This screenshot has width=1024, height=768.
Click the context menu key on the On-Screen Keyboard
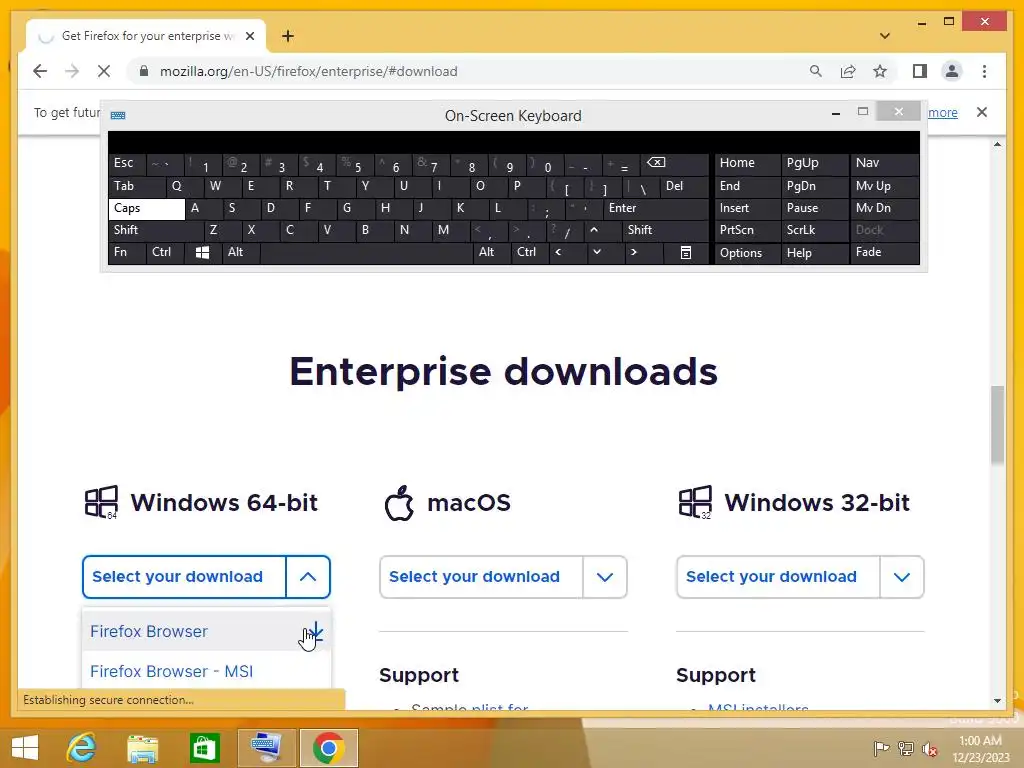[686, 253]
